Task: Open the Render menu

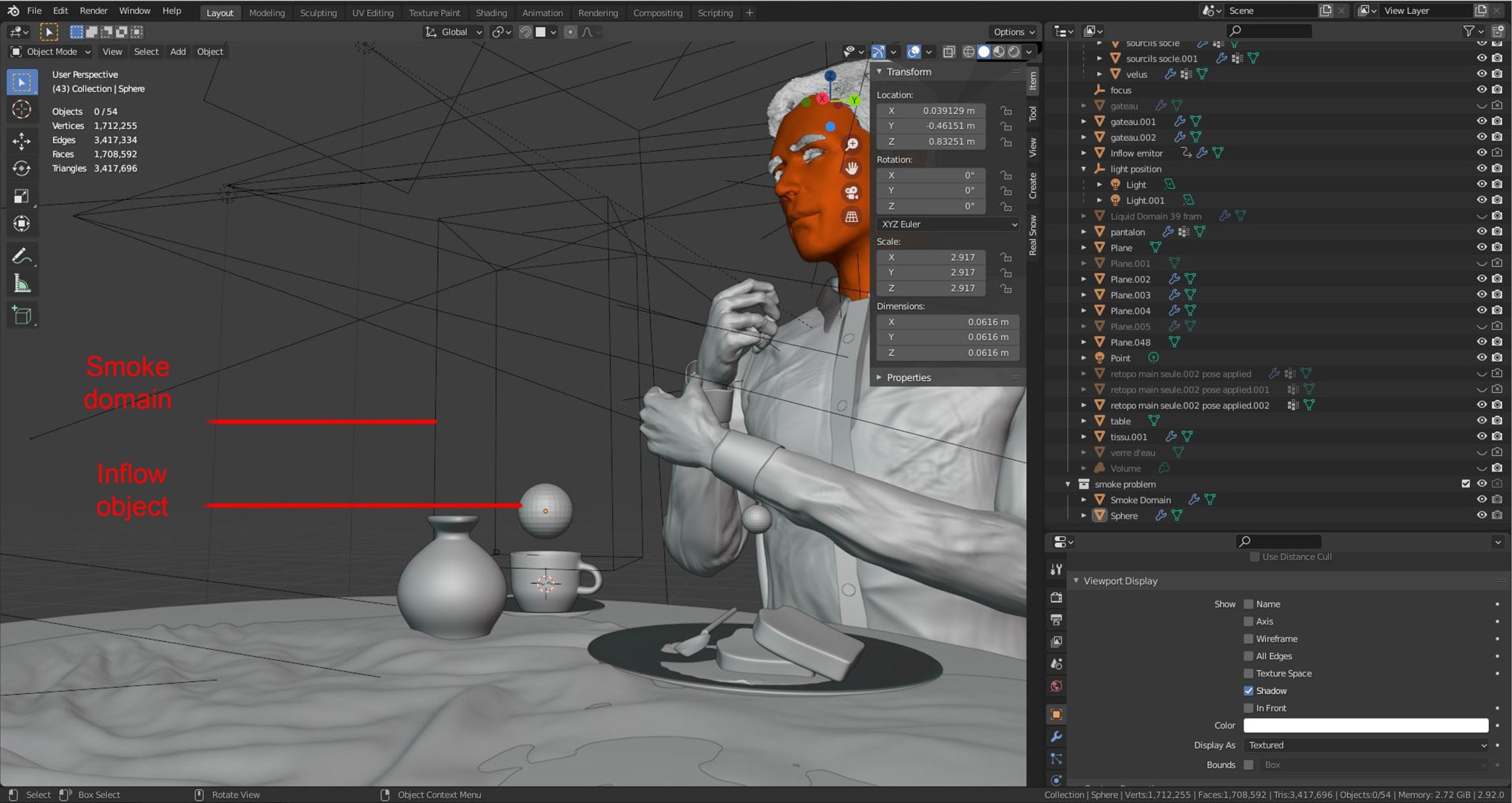Action: point(93,11)
